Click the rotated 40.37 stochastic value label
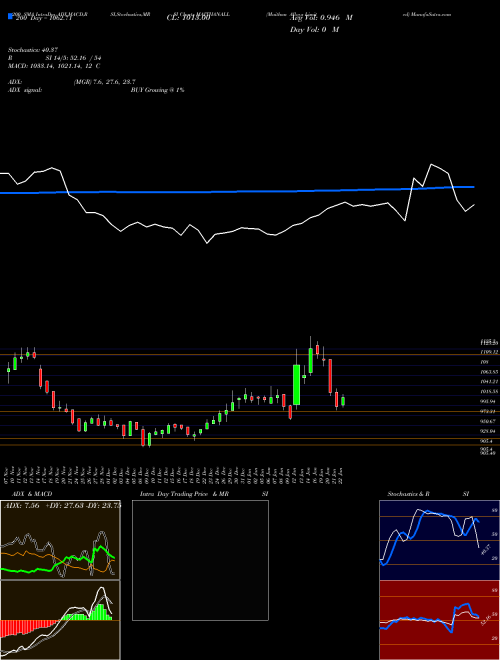The height and width of the screenshot is (660, 500). pos(486,550)
